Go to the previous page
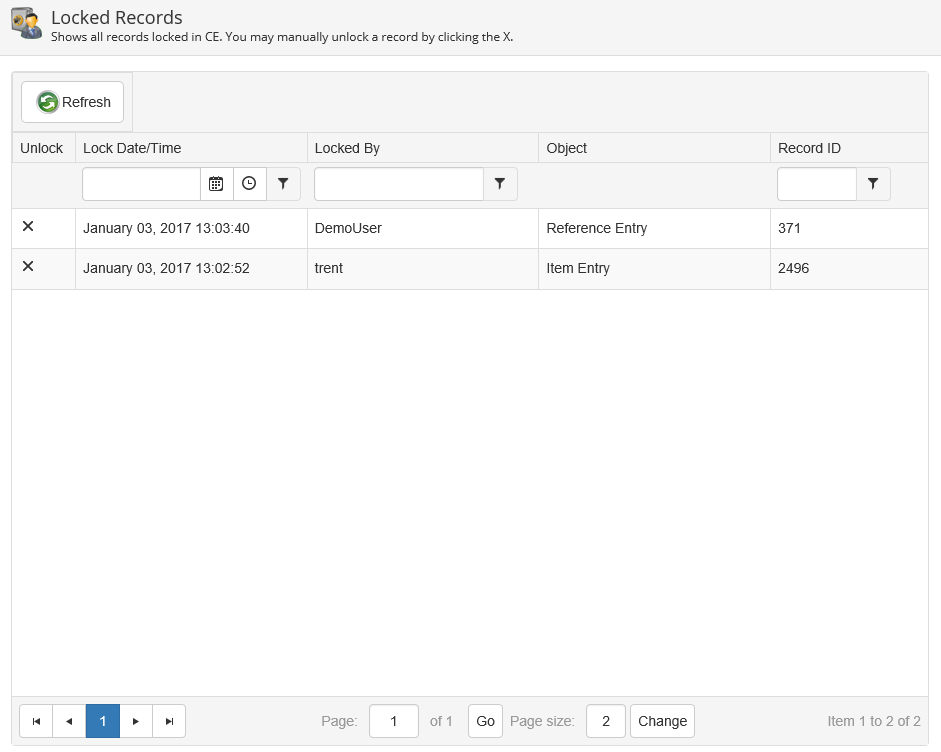The image size is (941, 752). [69, 721]
